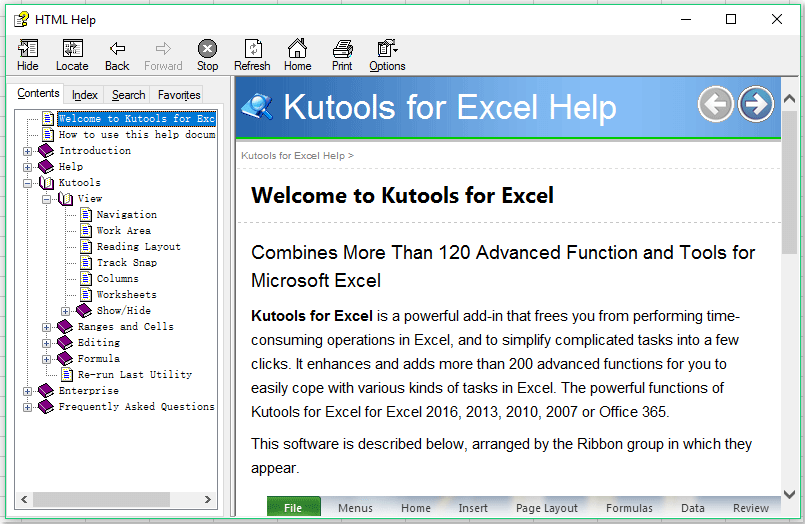Go Back using the toolbar arrow
The image size is (805, 524).
point(117,50)
